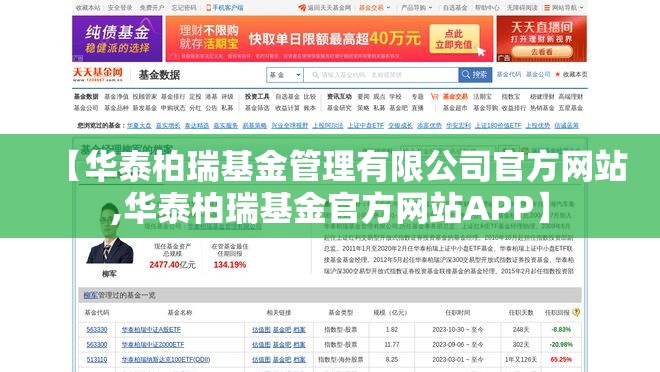Click the question mark icon beside 任职回报
Image resolution: width=660 pixels, height=372 pixels.
point(576,312)
